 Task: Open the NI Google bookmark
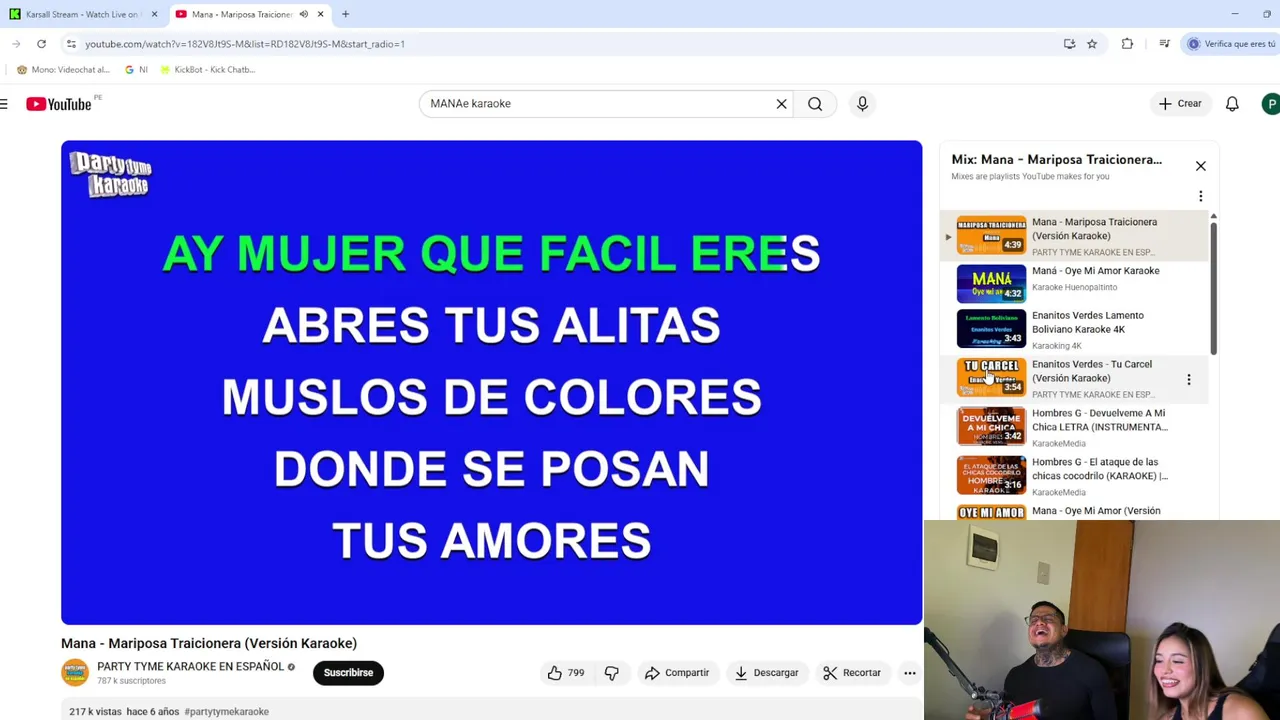[x=136, y=70]
